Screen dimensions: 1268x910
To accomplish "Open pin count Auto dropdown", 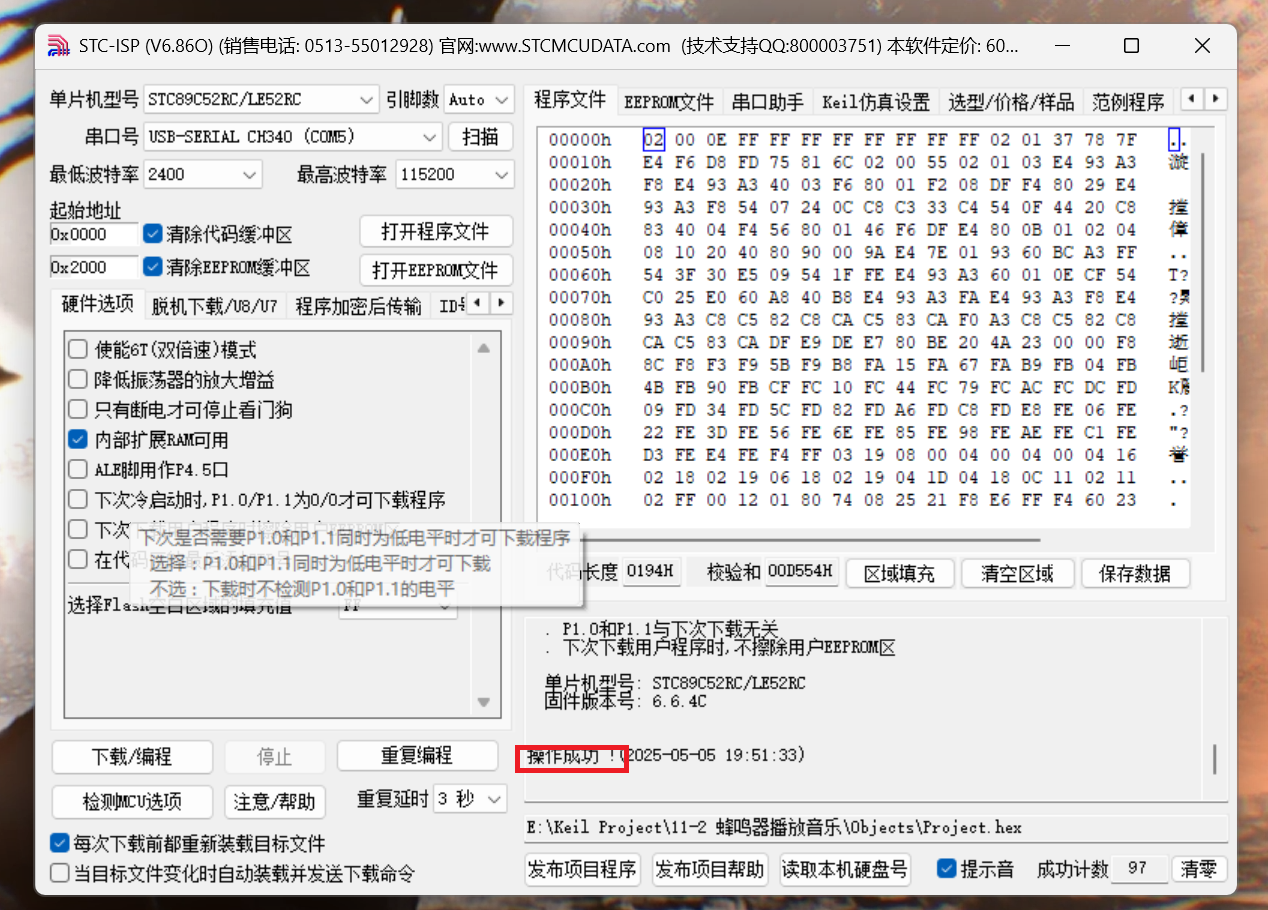I will pos(478,100).
